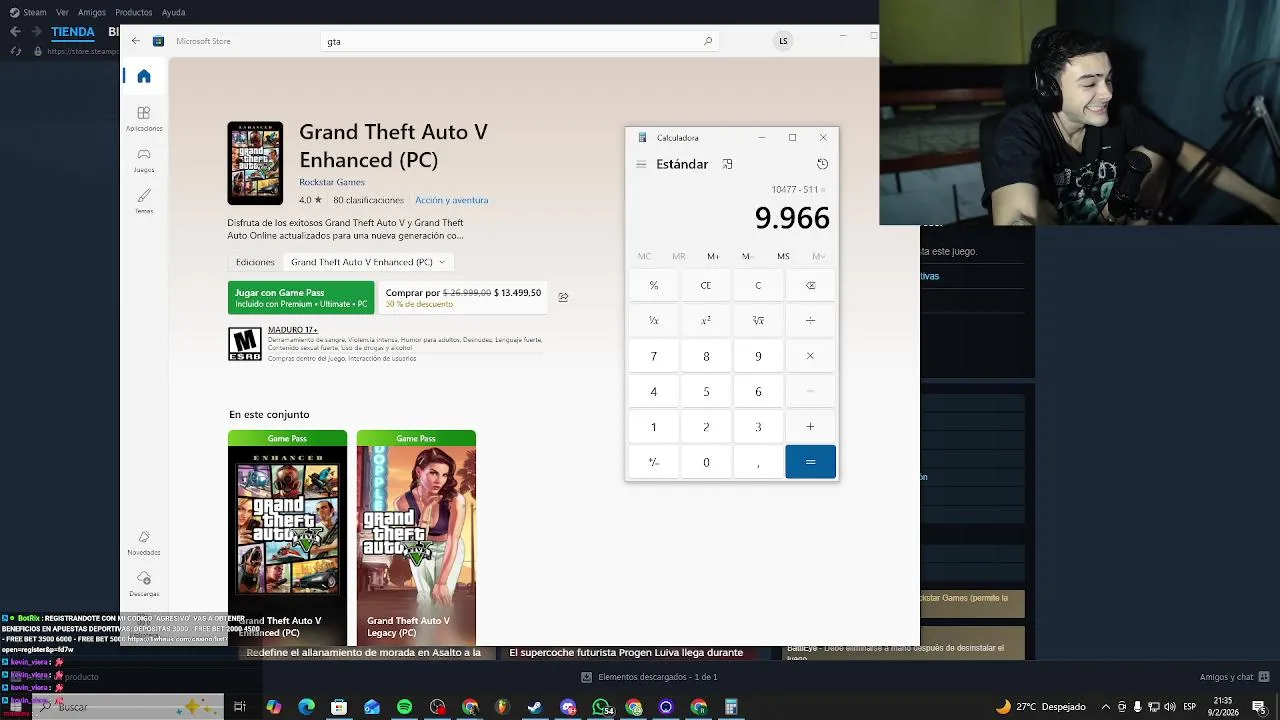
Task: Click the square root button
Action: click(758, 320)
